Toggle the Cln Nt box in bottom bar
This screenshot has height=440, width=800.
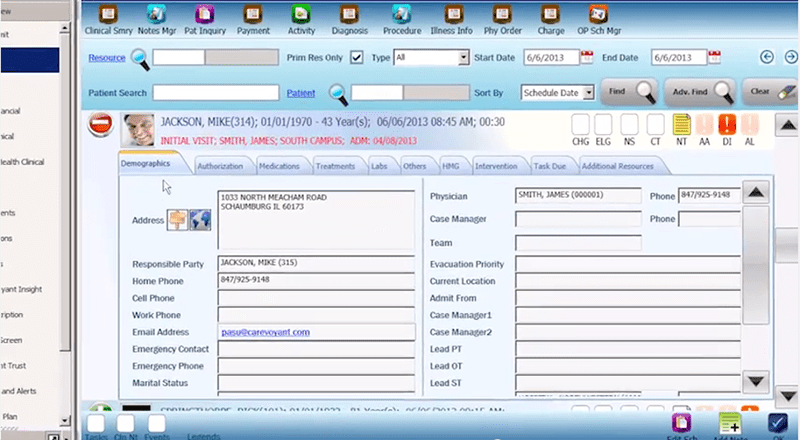[x=126, y=423]
